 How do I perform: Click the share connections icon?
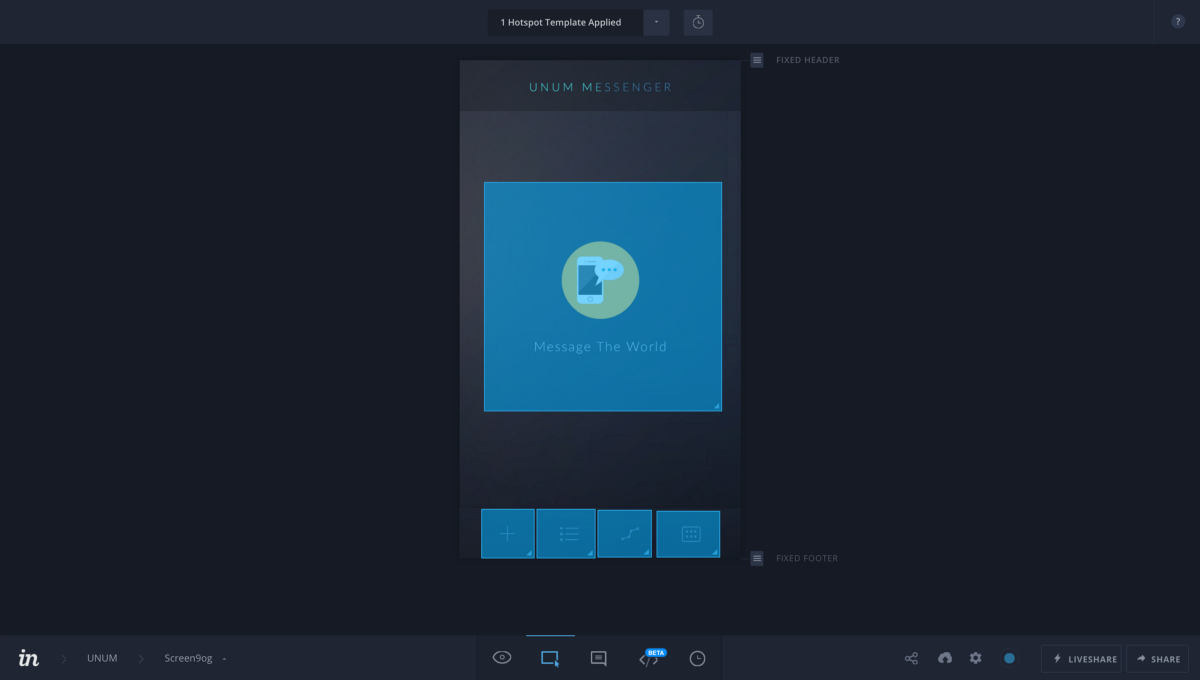click(911, 658)
